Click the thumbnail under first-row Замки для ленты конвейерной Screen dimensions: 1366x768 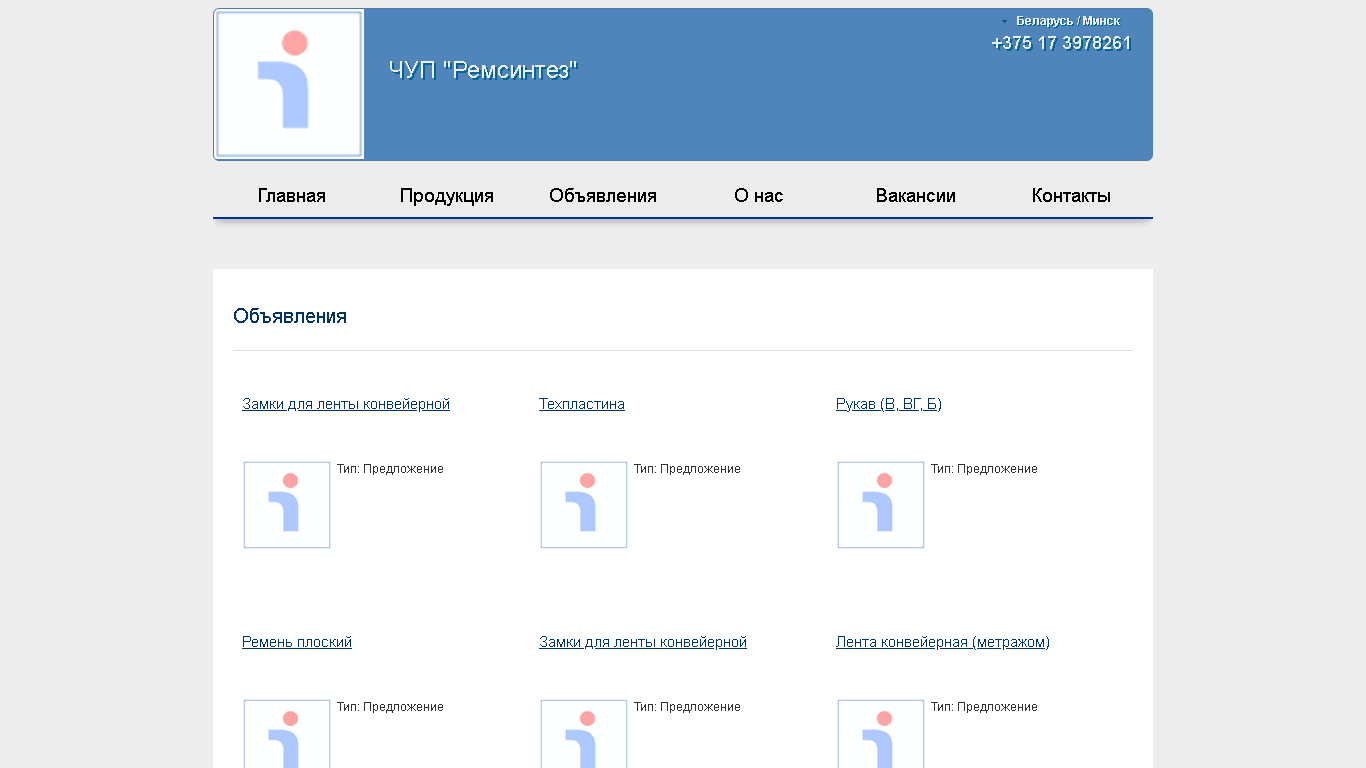(287, 505)
